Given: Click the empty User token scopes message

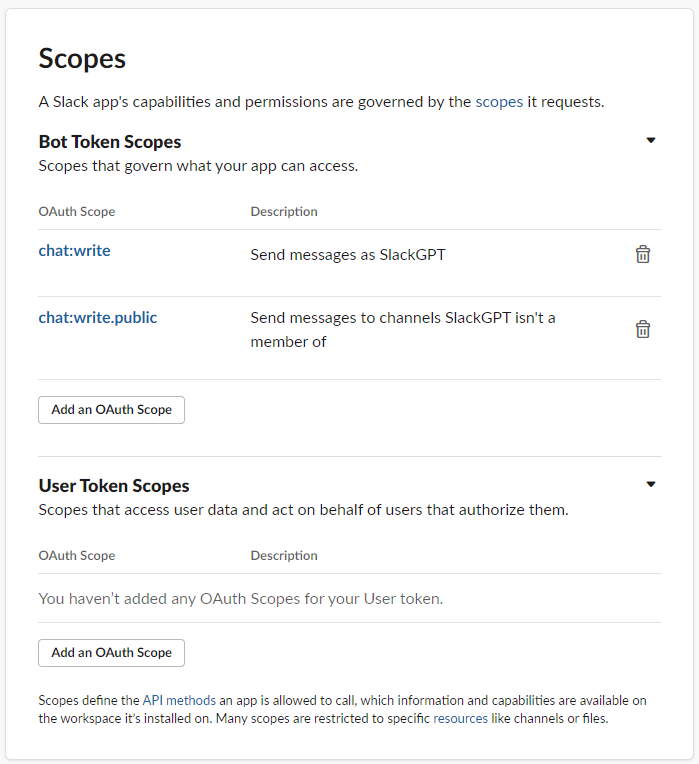Looking at the screenshot, I should (x=240, y=599).
